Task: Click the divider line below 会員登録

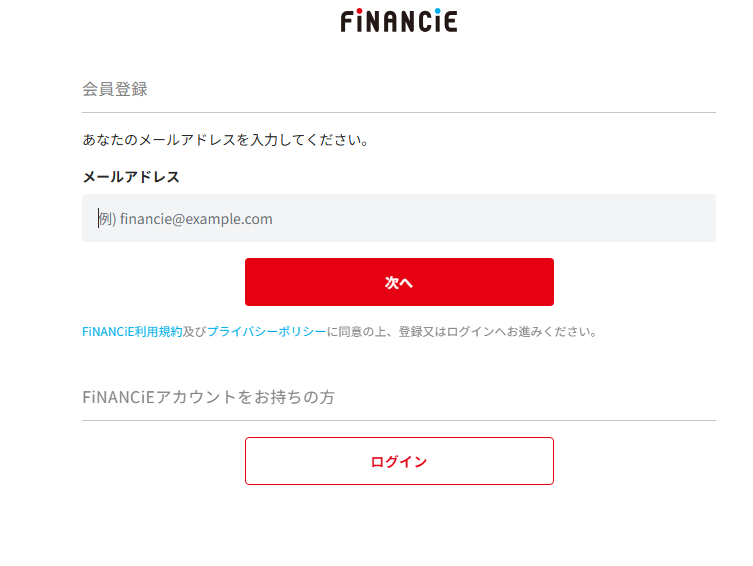Action: (399, 112)
